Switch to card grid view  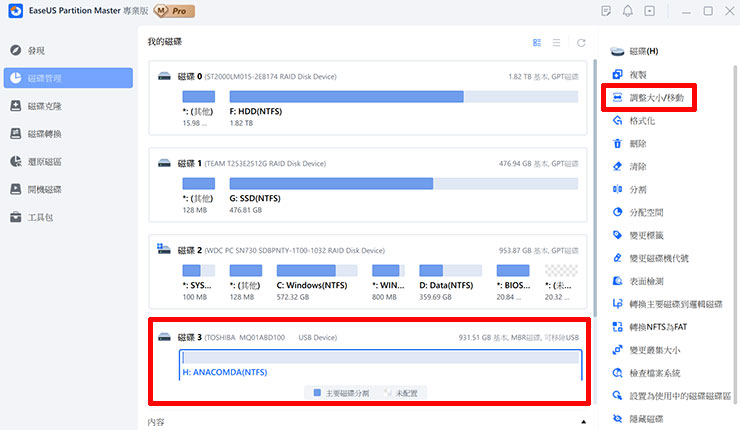tap(537, 42)
